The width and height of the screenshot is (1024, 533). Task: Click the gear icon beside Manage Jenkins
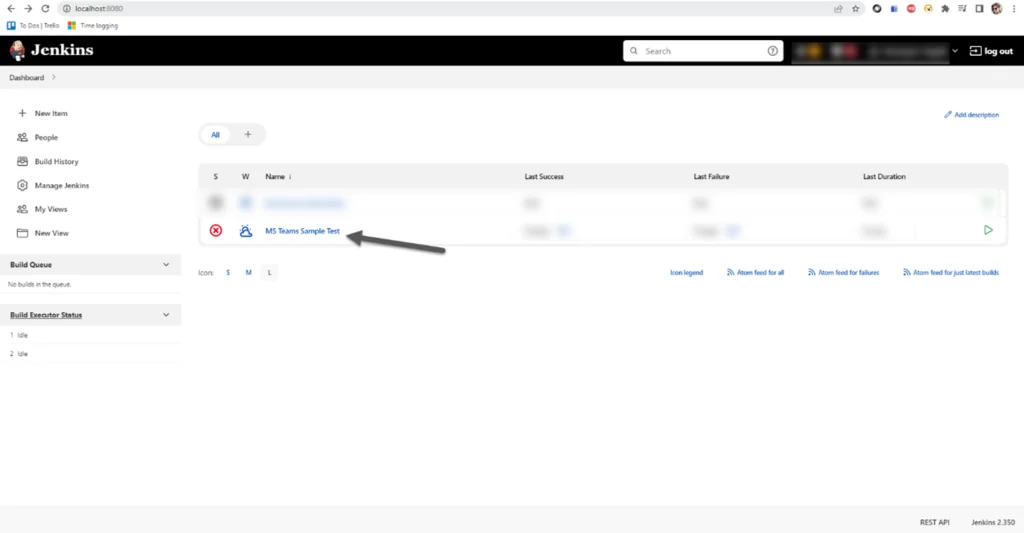[x=22, y=186]
